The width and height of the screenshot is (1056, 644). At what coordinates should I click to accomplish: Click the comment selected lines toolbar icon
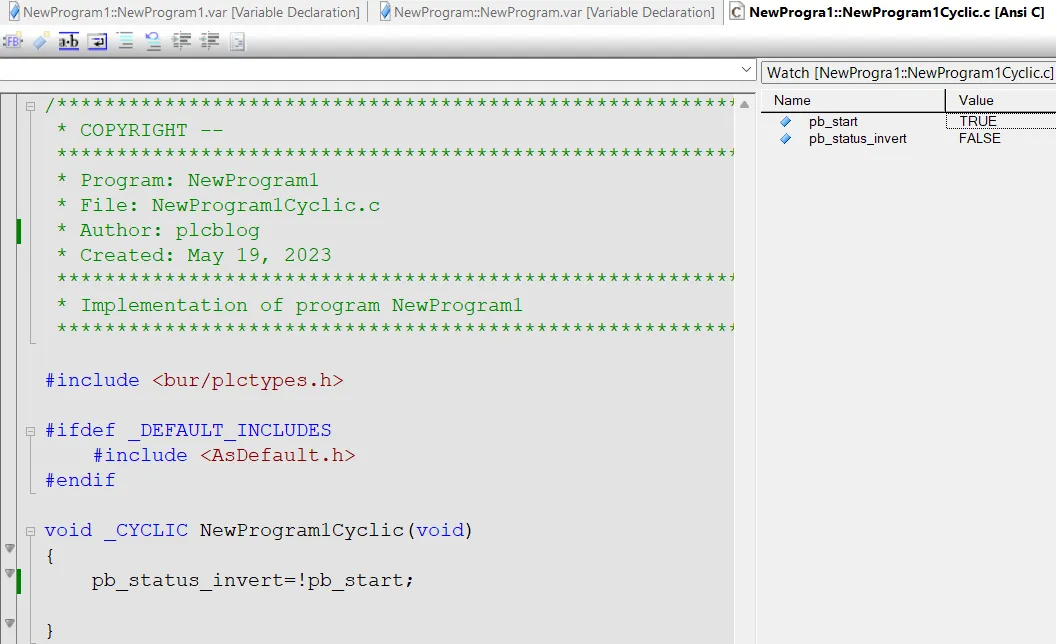coord(125,42)
